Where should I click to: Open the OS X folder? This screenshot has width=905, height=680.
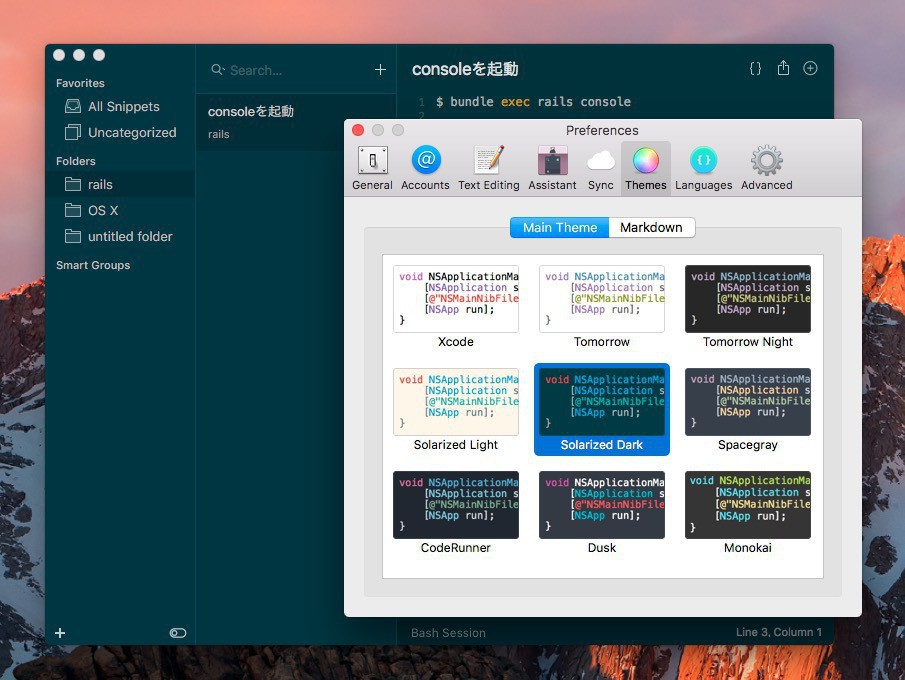click(x=103, y=210)
